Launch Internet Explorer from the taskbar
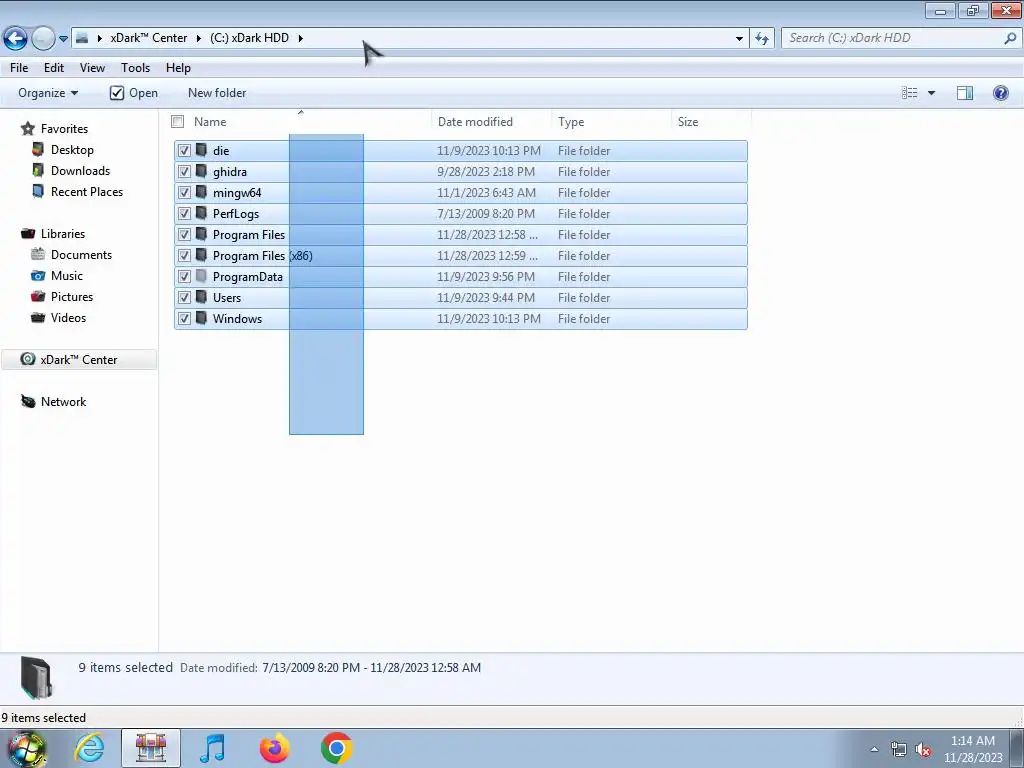The image size is (1024, 768). [89, 748]
